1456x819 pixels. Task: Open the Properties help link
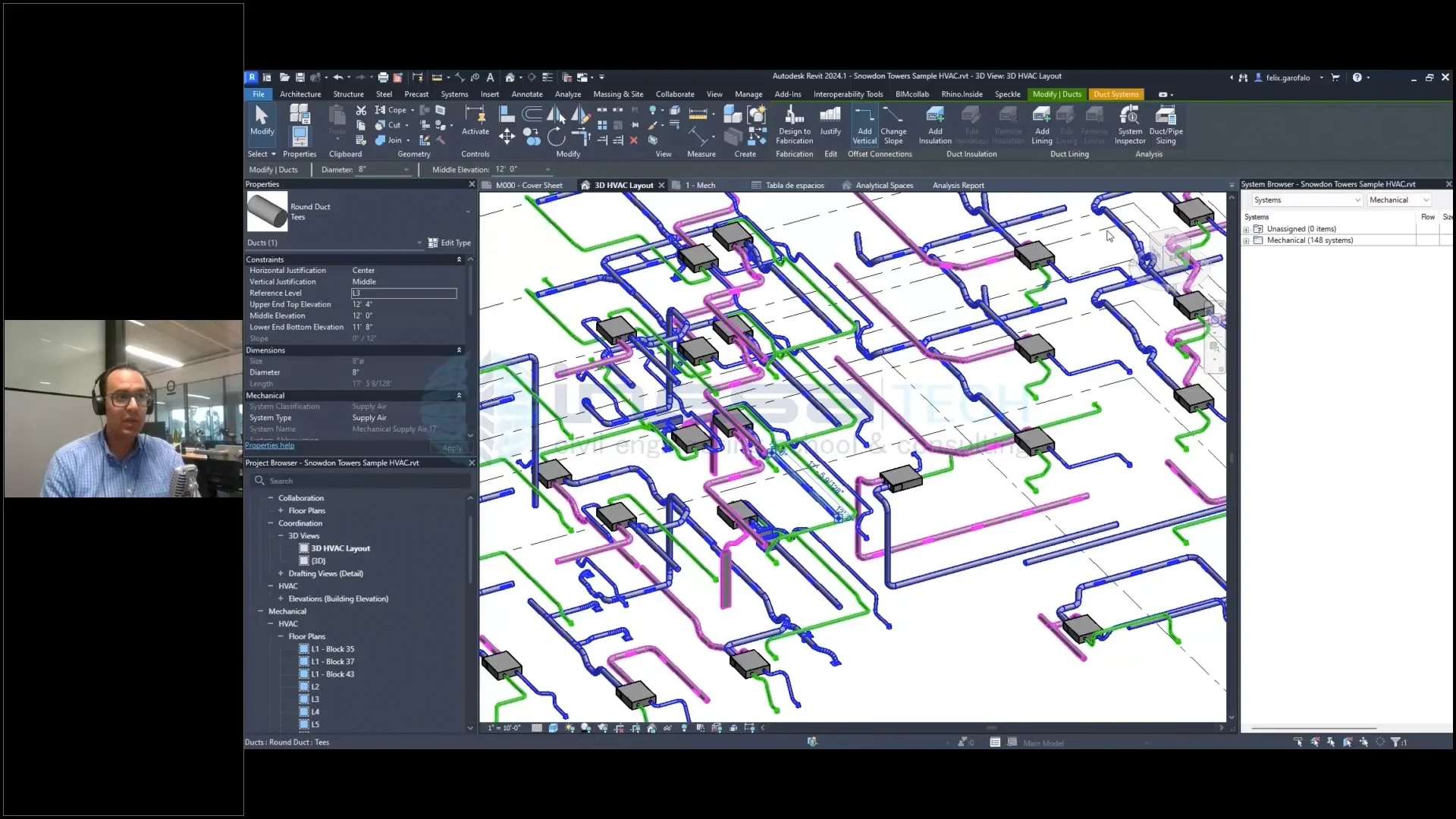coord(269,446)
